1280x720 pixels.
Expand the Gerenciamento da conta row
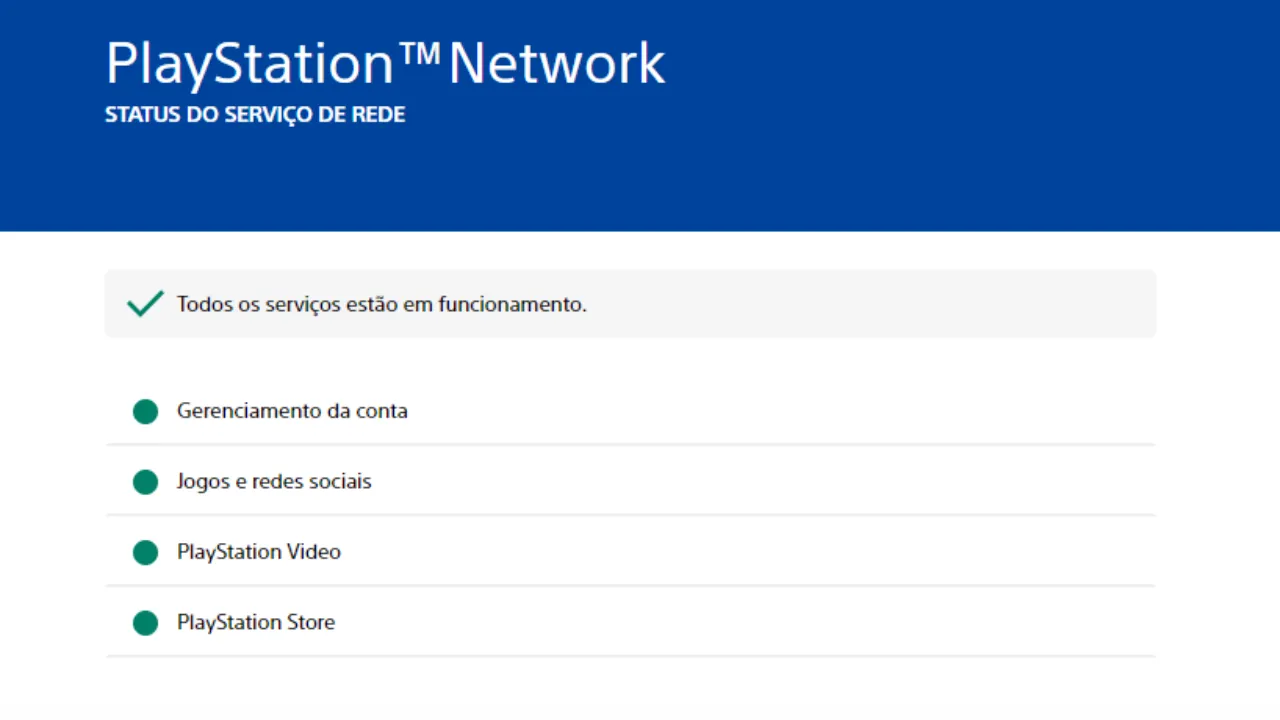[630, 411]
